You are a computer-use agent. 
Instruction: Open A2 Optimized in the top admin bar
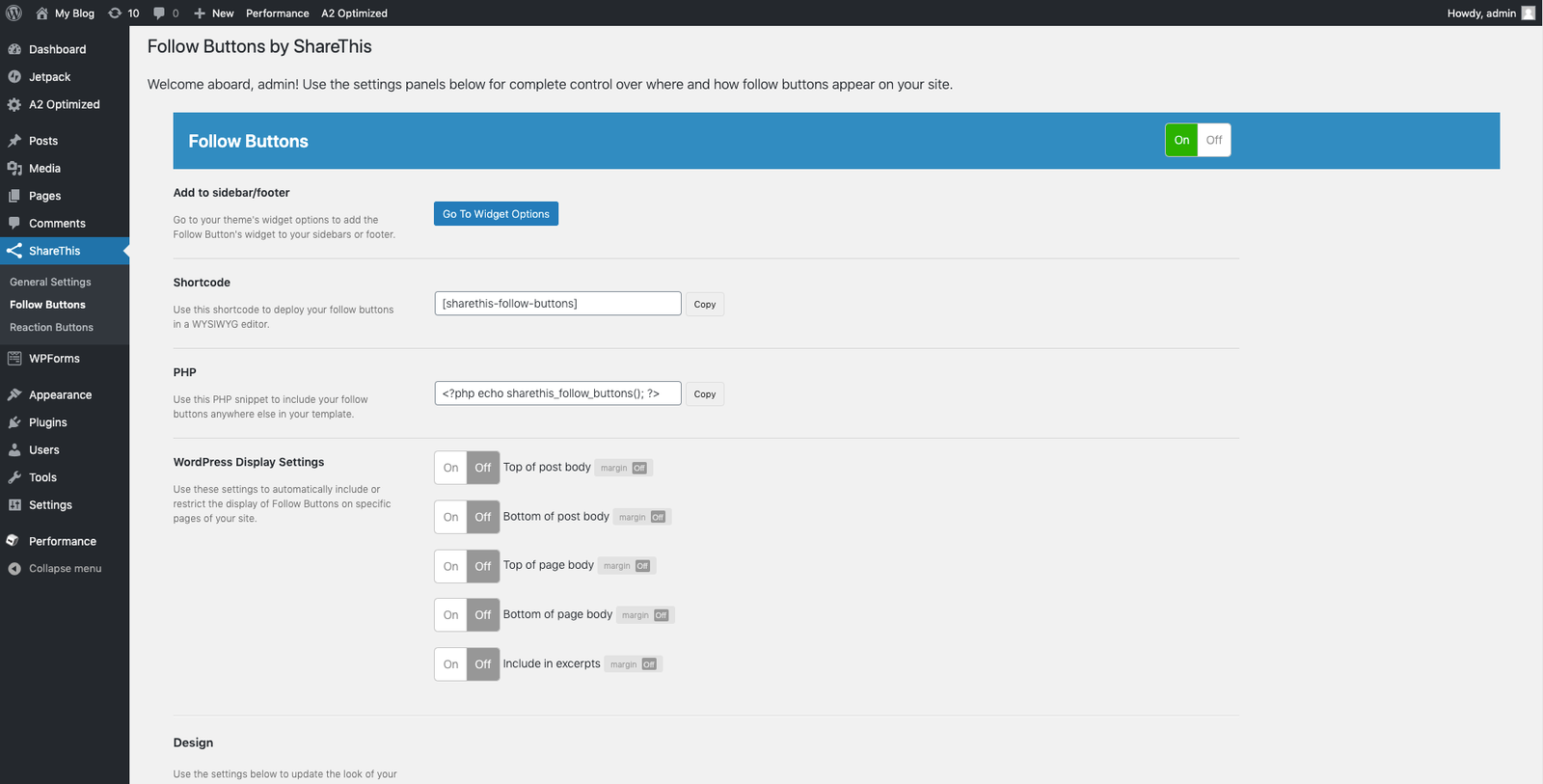tap(354, 14)
